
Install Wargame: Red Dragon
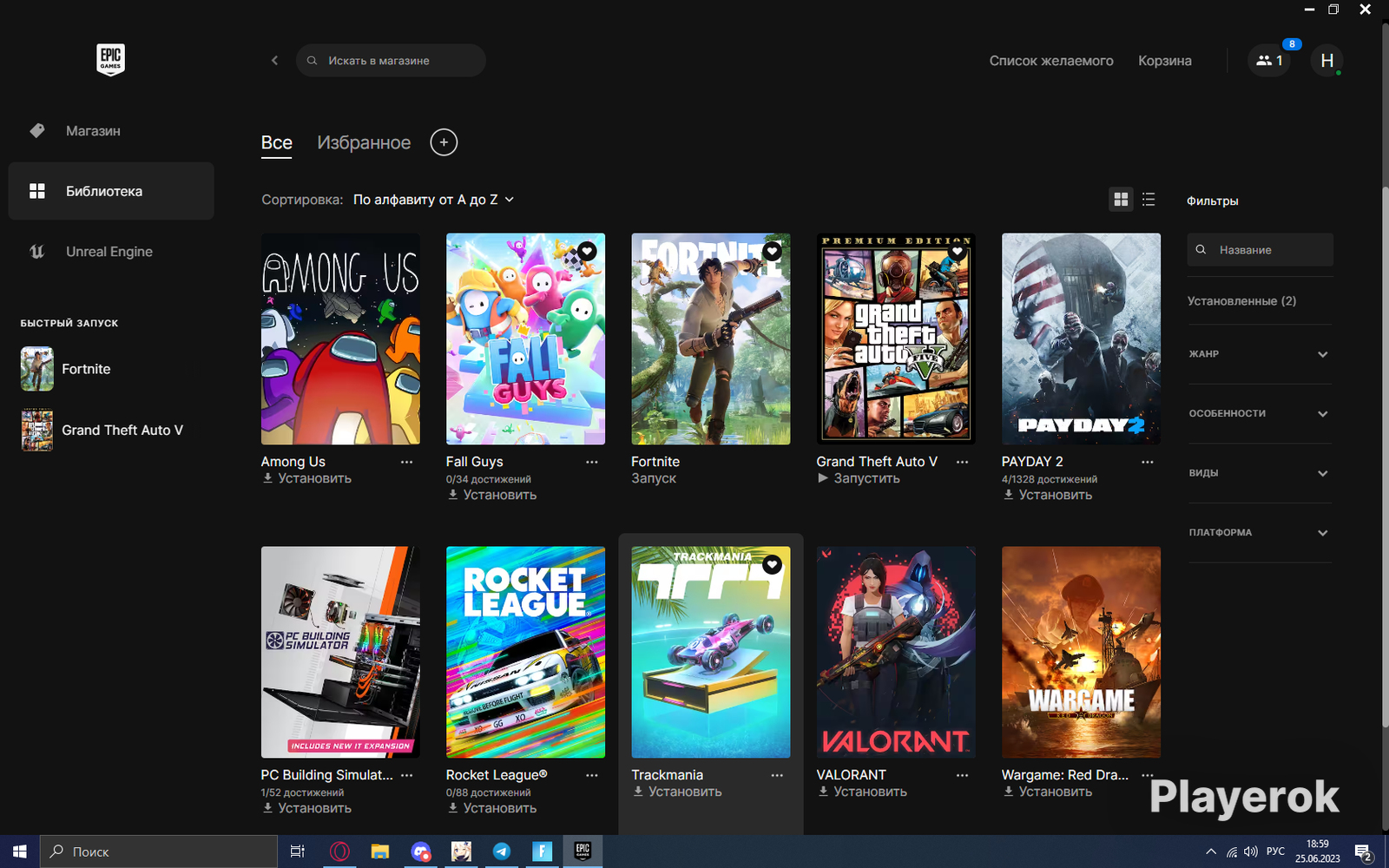[x=1048, y=792]
